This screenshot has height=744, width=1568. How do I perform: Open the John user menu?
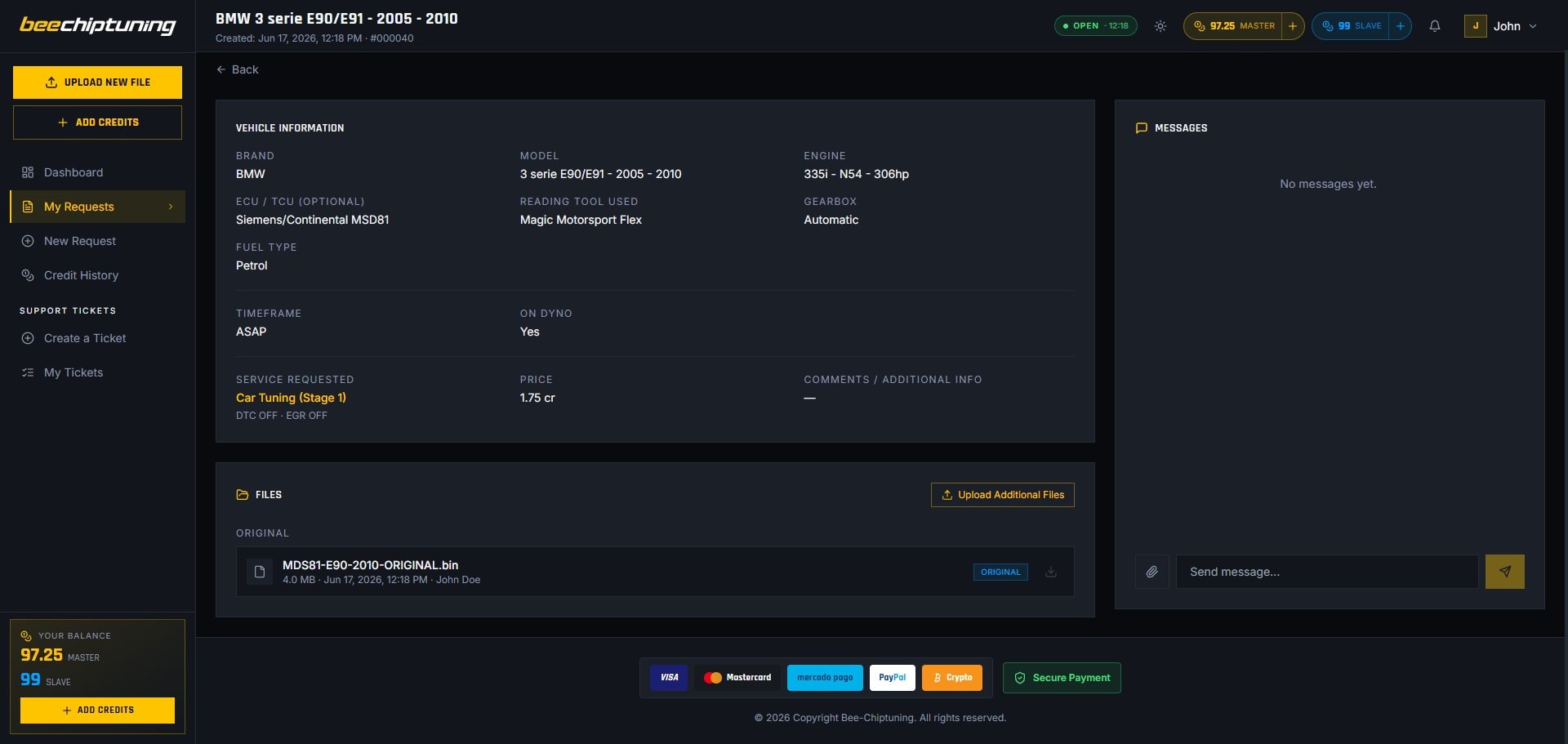[x=1501, y=26]
